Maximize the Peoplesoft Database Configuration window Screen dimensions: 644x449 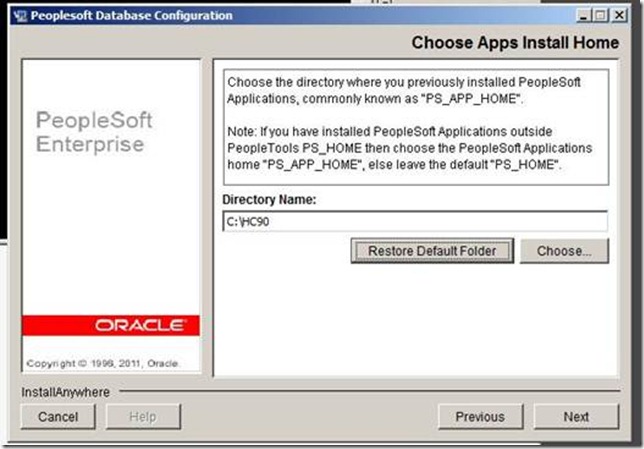(x=601, y=16)
